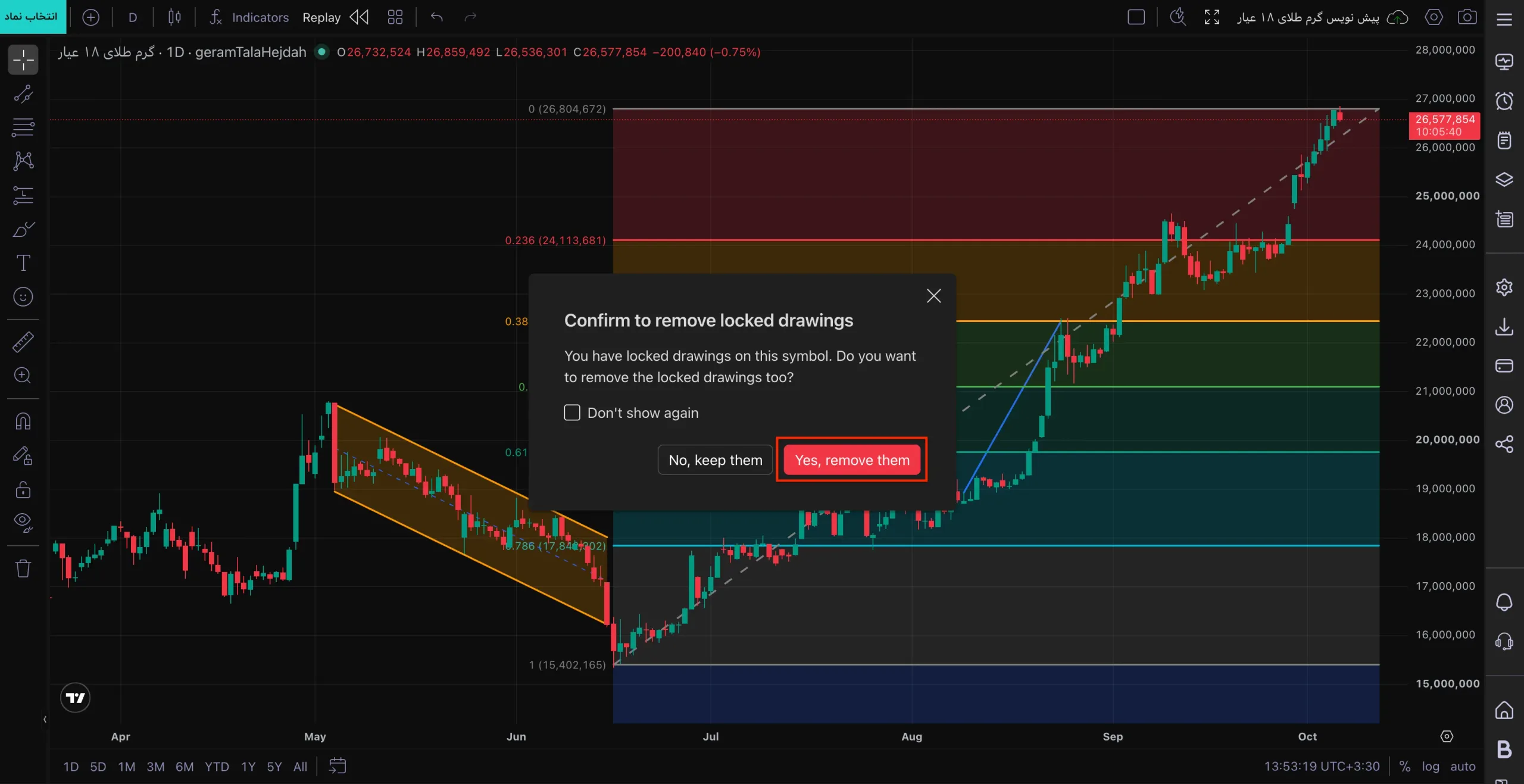The width and height of the screenshot is (1524, 784).
Task: Select the patterns drawing tool
Action: [23, 161]
